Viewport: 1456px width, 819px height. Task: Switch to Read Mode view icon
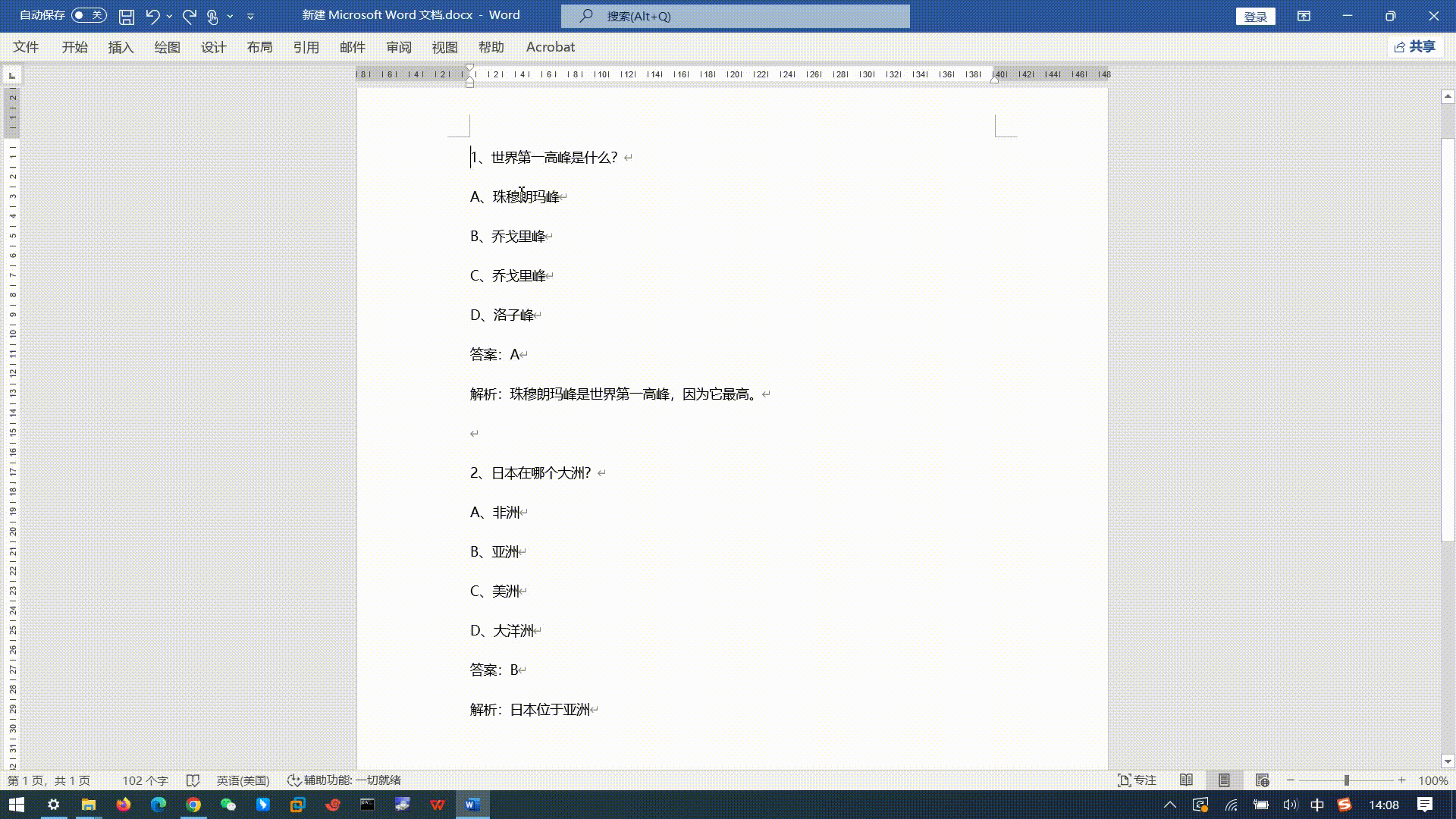pyautogui.click(x=1187, y=780)
